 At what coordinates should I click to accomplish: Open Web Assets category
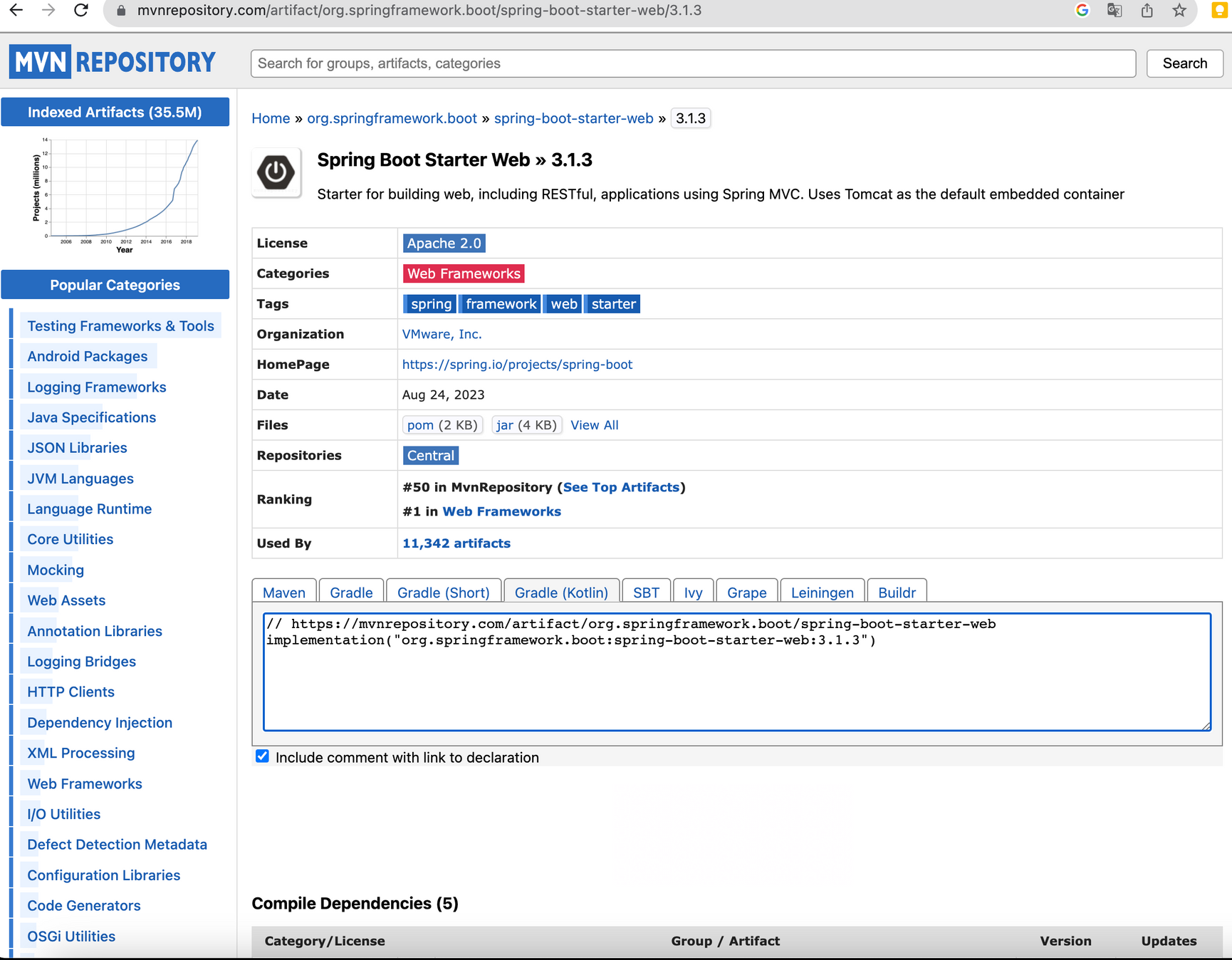click(66, 600)
